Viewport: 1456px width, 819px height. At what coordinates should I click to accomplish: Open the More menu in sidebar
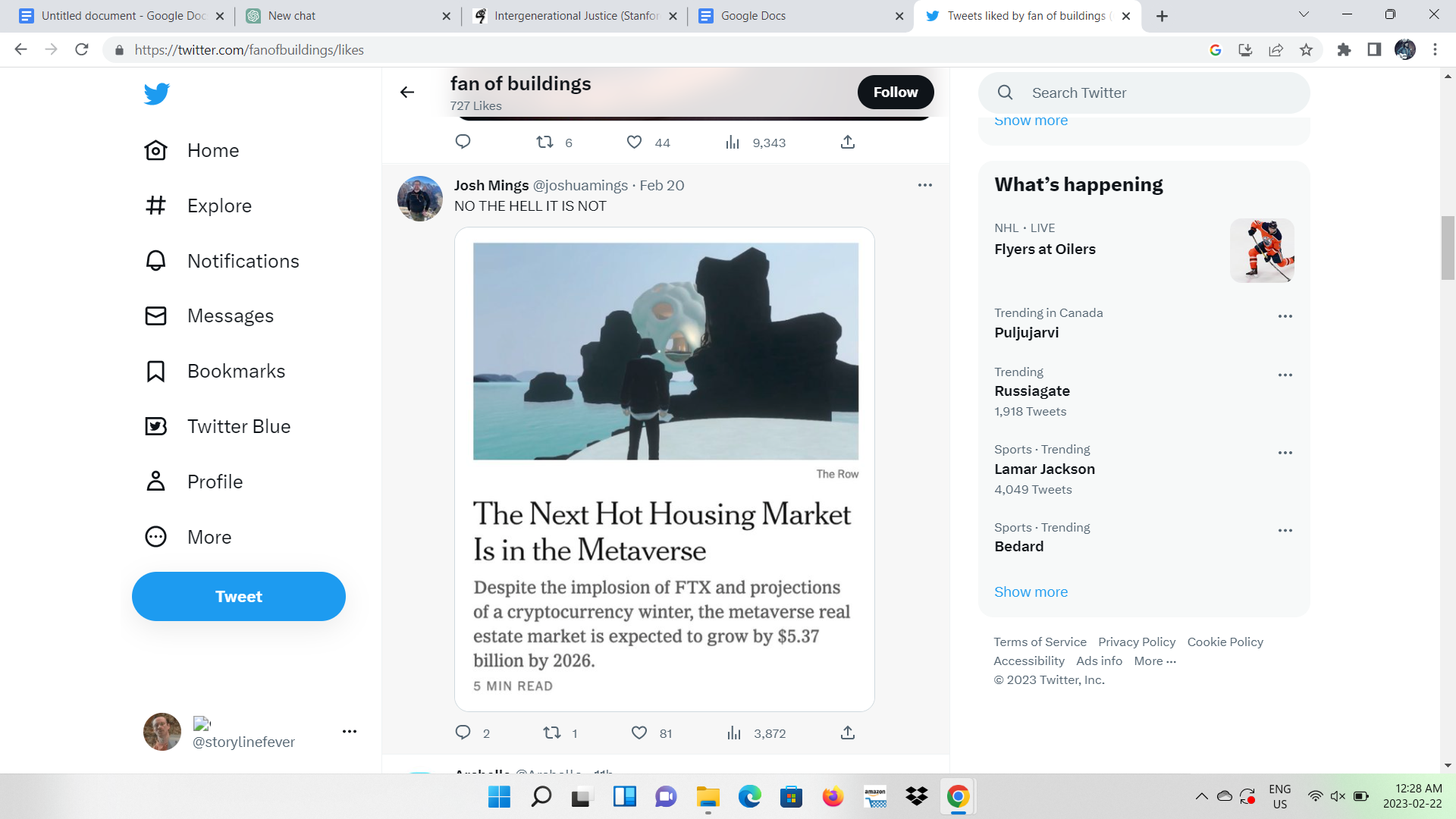[188, 537]
